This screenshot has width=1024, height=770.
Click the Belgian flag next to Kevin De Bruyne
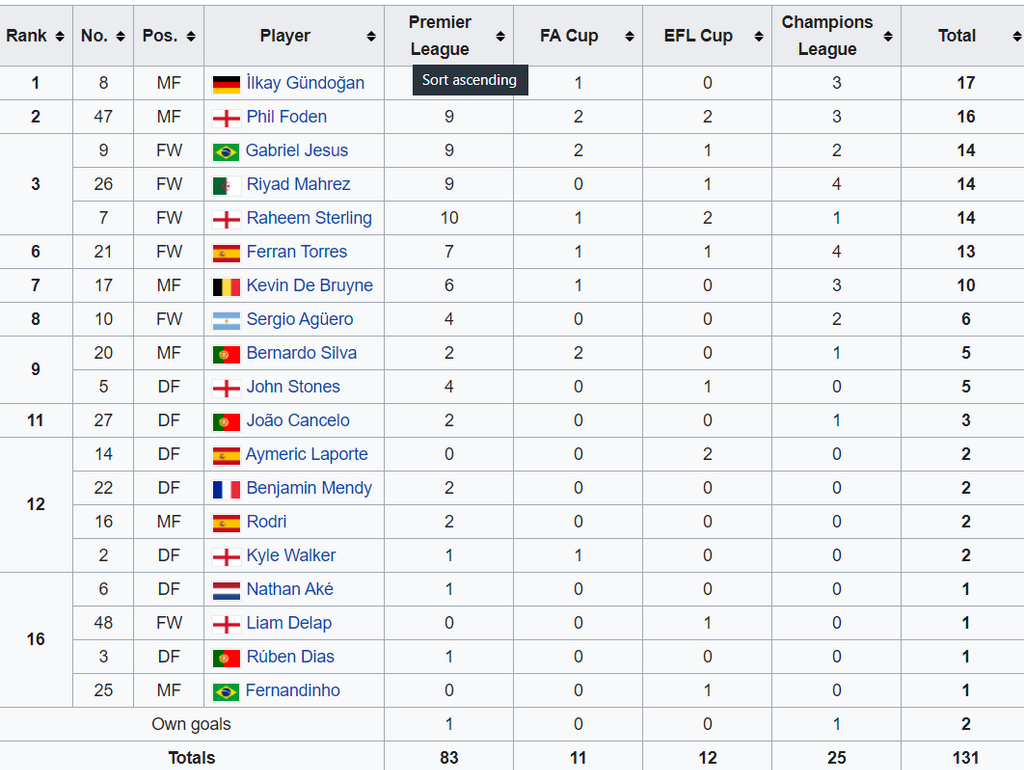pos(226,287)
